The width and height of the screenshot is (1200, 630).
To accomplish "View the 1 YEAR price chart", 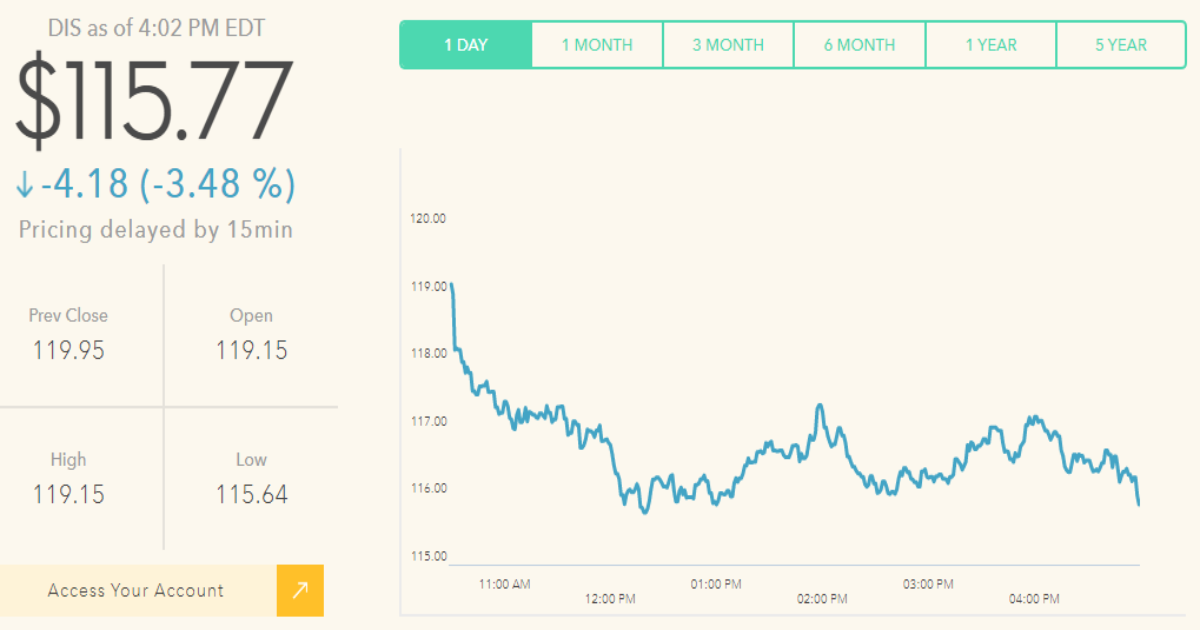I will pyautogui.click(x=991, y=45).
